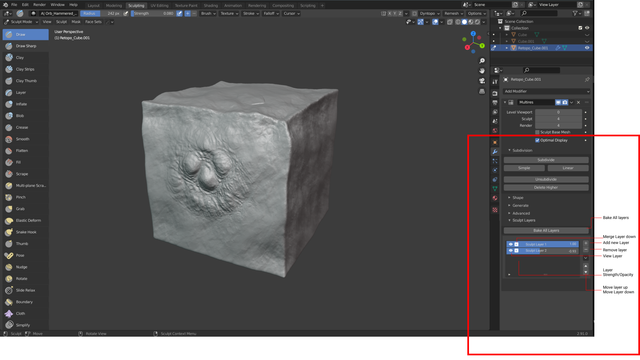The image size is (640, 360).
Task: Select the Nudge brush
Action: pos(25,267)
